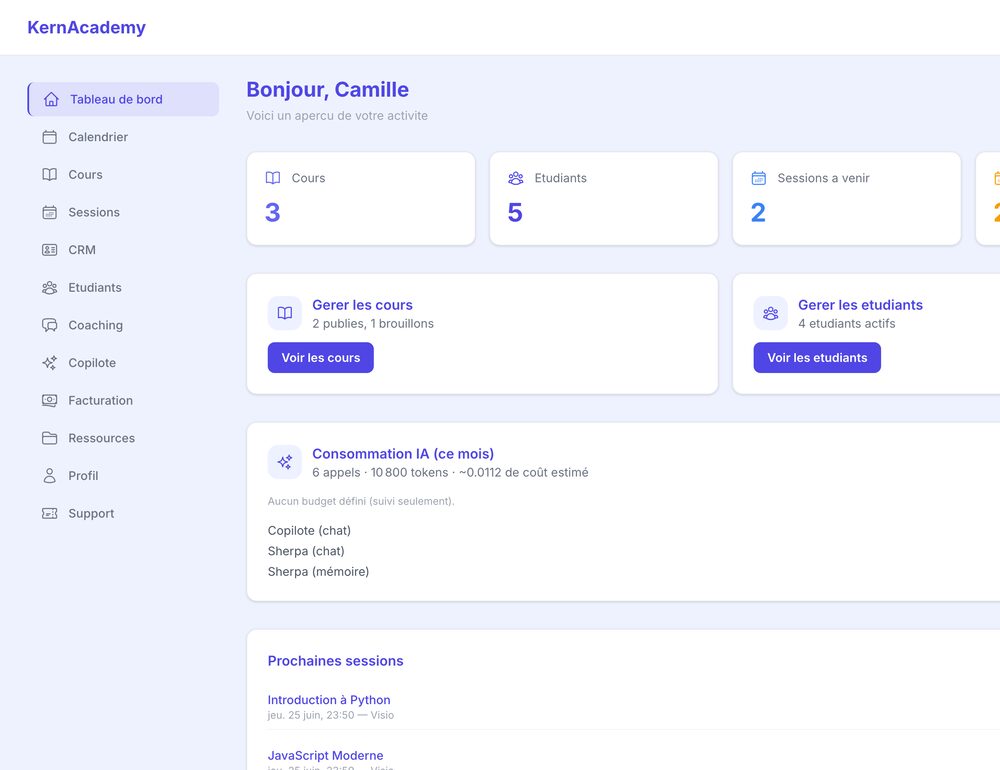Click the KernAcademy logo
Viewport: 1000px width, 770px height.
point(87,27)
